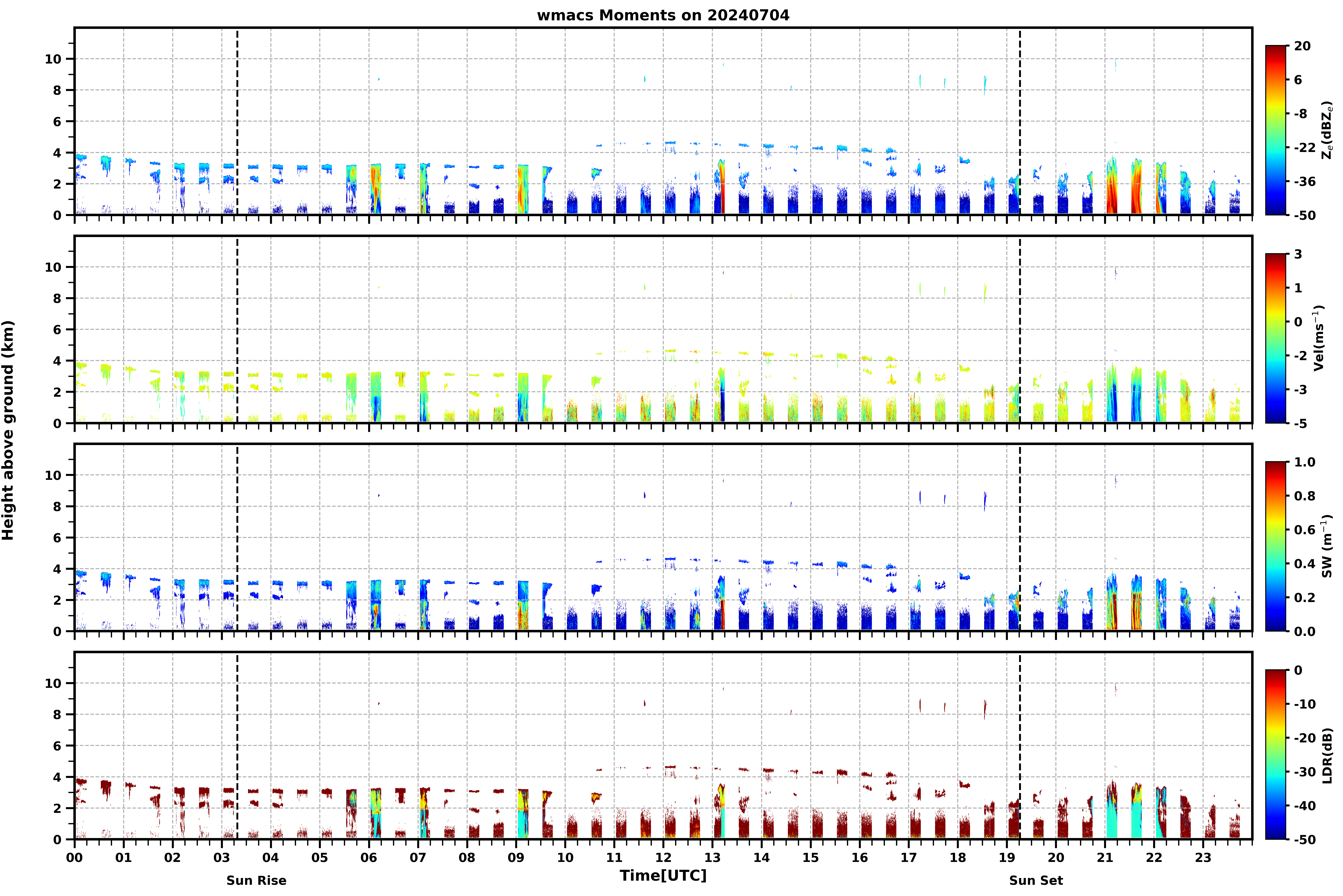Click the Ze(dBZe) colorbar label
1343x896 pixels.
[x=1326, y=130]
